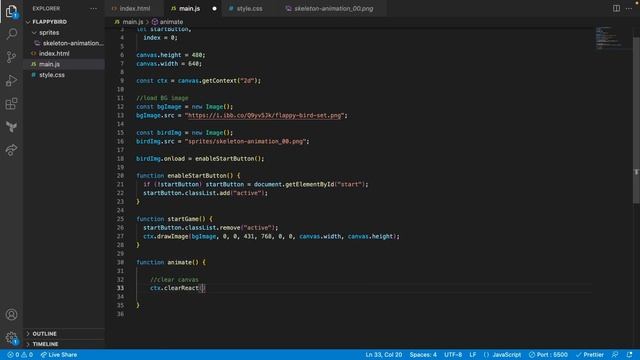This screenshot has width=640, height=360.
Task: Click 'function startGame() {' code line
Action: click(174, 219)
